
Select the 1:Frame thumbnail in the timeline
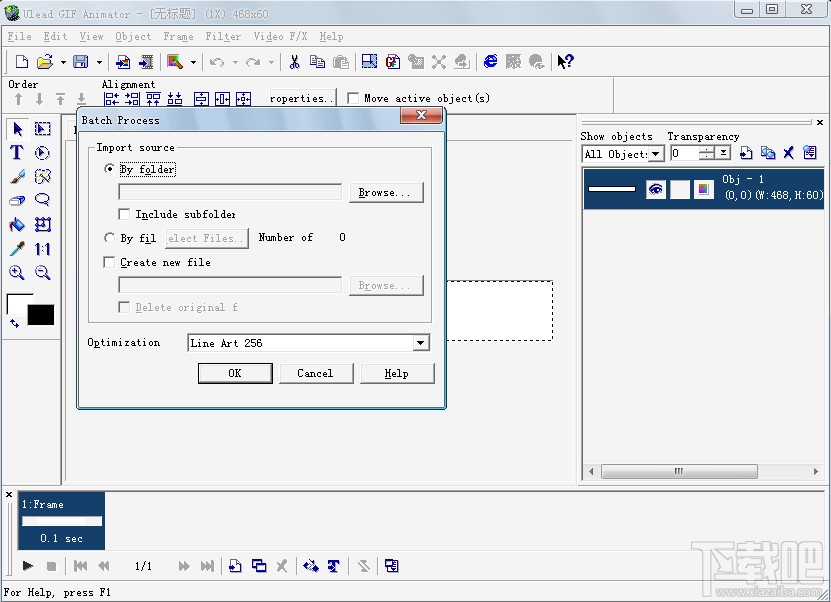[x=60, y=519]
